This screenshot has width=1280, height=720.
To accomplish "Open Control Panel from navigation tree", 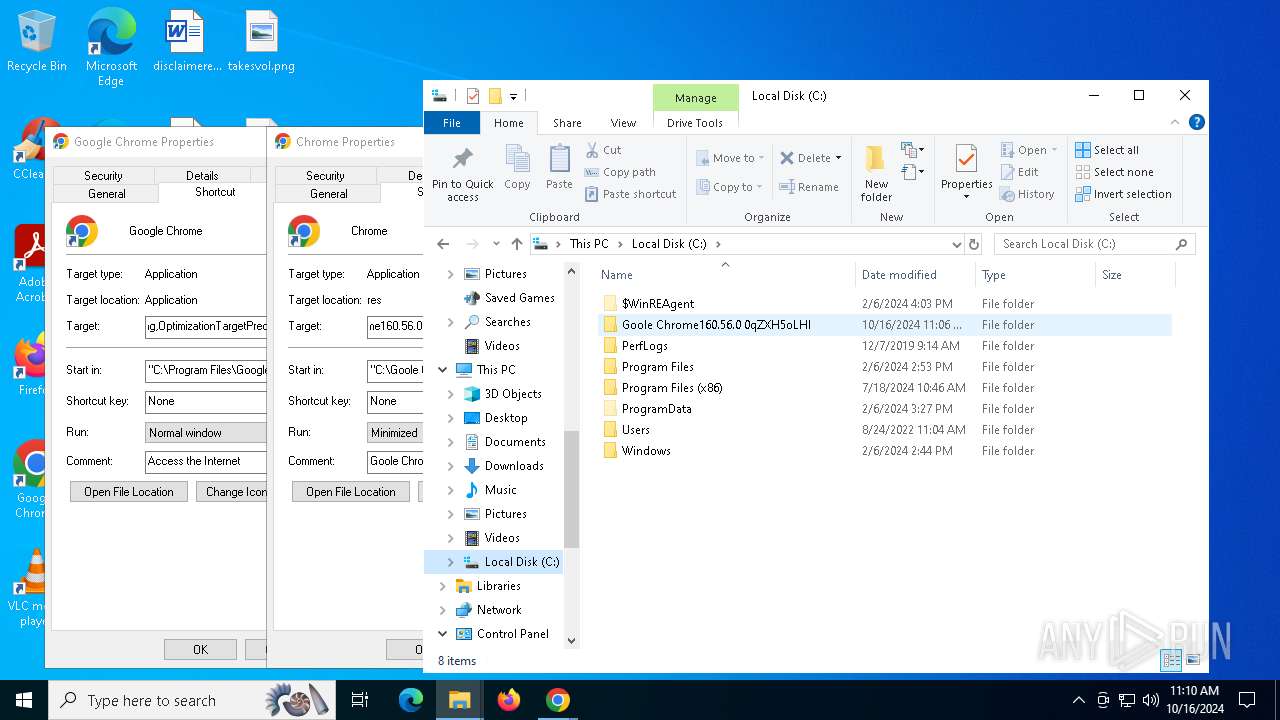I will [513, 634].
